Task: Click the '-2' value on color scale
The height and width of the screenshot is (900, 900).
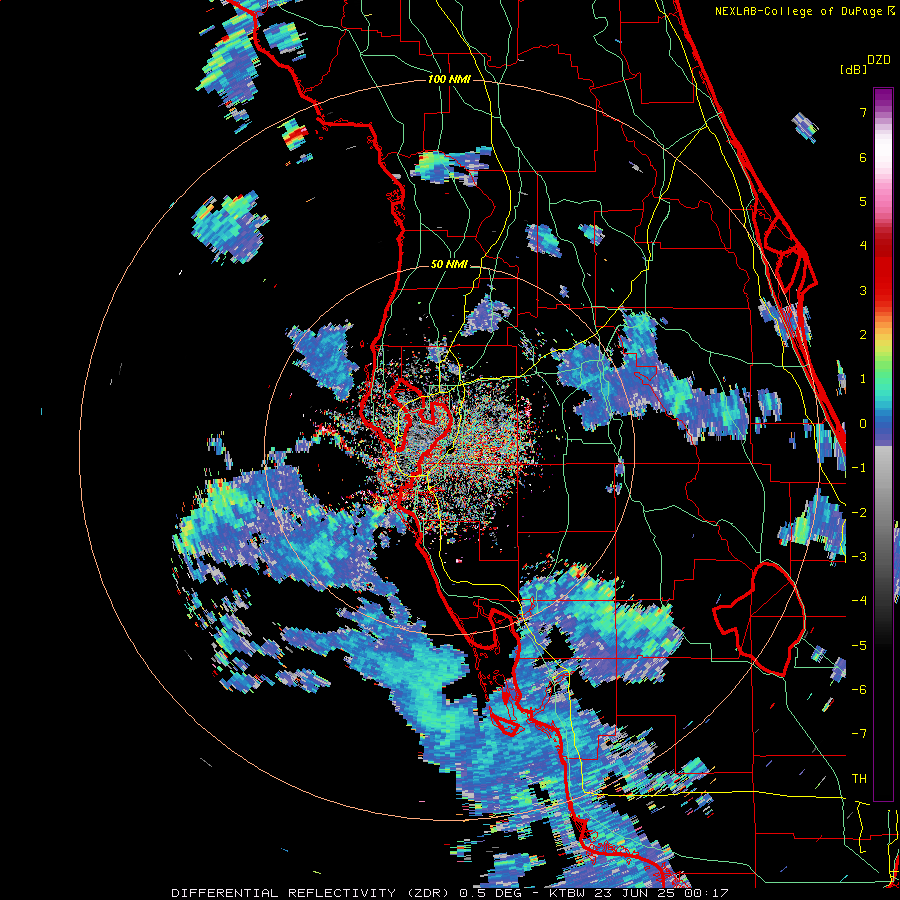Action: (859, 512)
